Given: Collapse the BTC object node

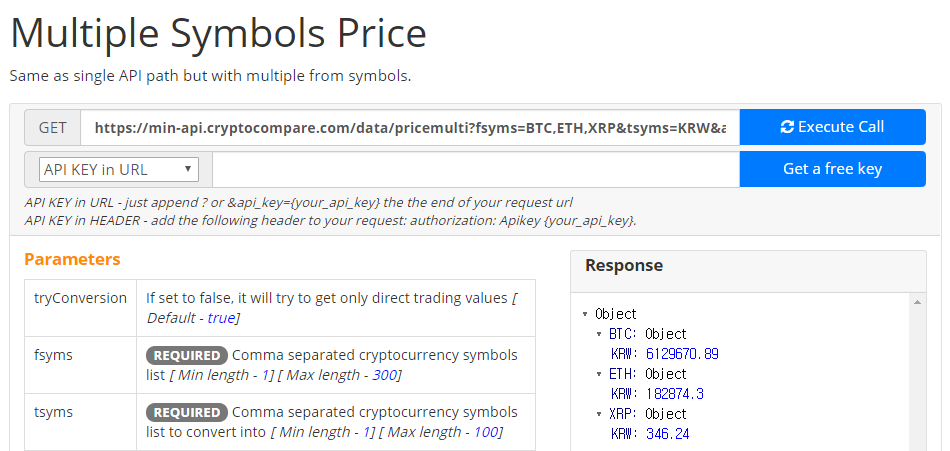Looking at the screenshot, I should (599, 334).
